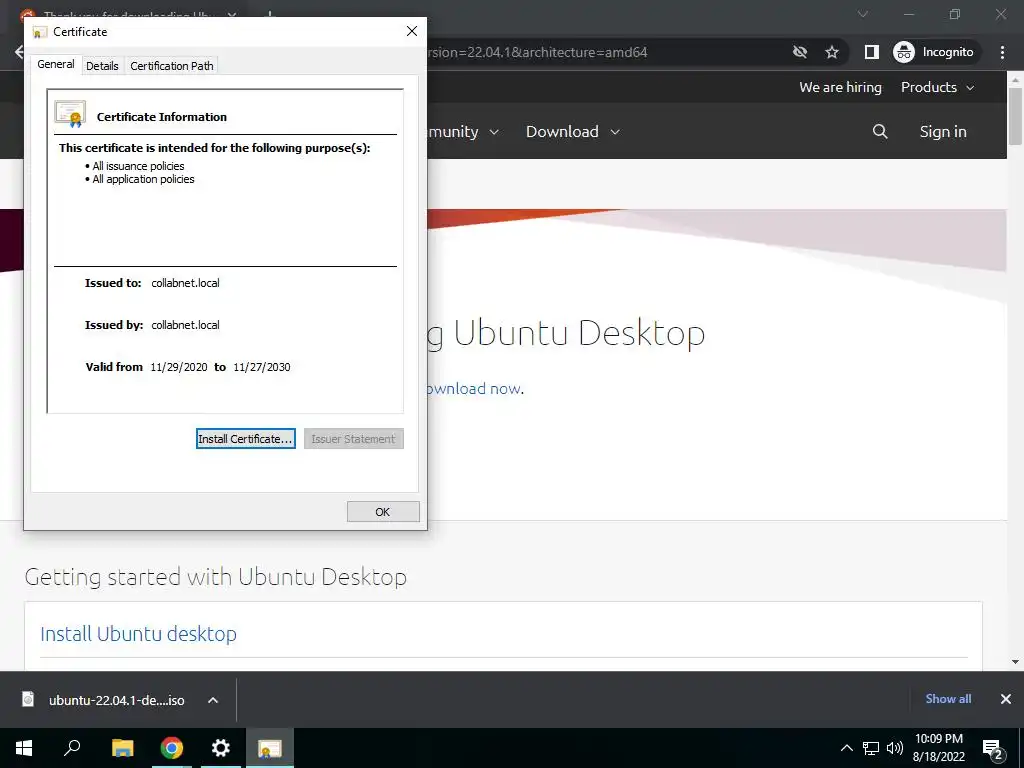Click the Certificate app taskbar icon
This screenshot has width=1024, height=768.
[270, 748]
